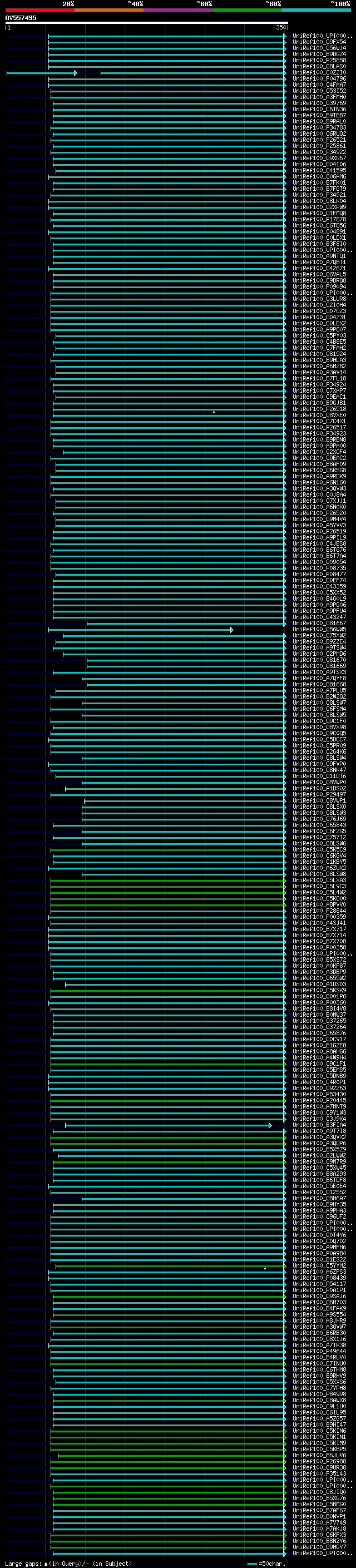
Task: Open hit UniRef100_Q9FX54
Action: click(319, 42)
